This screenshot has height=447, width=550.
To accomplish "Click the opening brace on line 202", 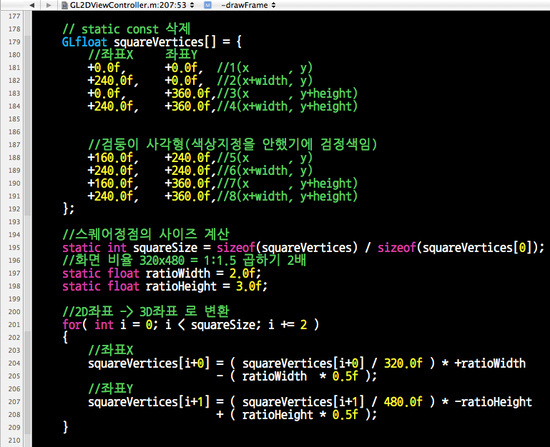I will pyautogui.click(x=65, y=338).
